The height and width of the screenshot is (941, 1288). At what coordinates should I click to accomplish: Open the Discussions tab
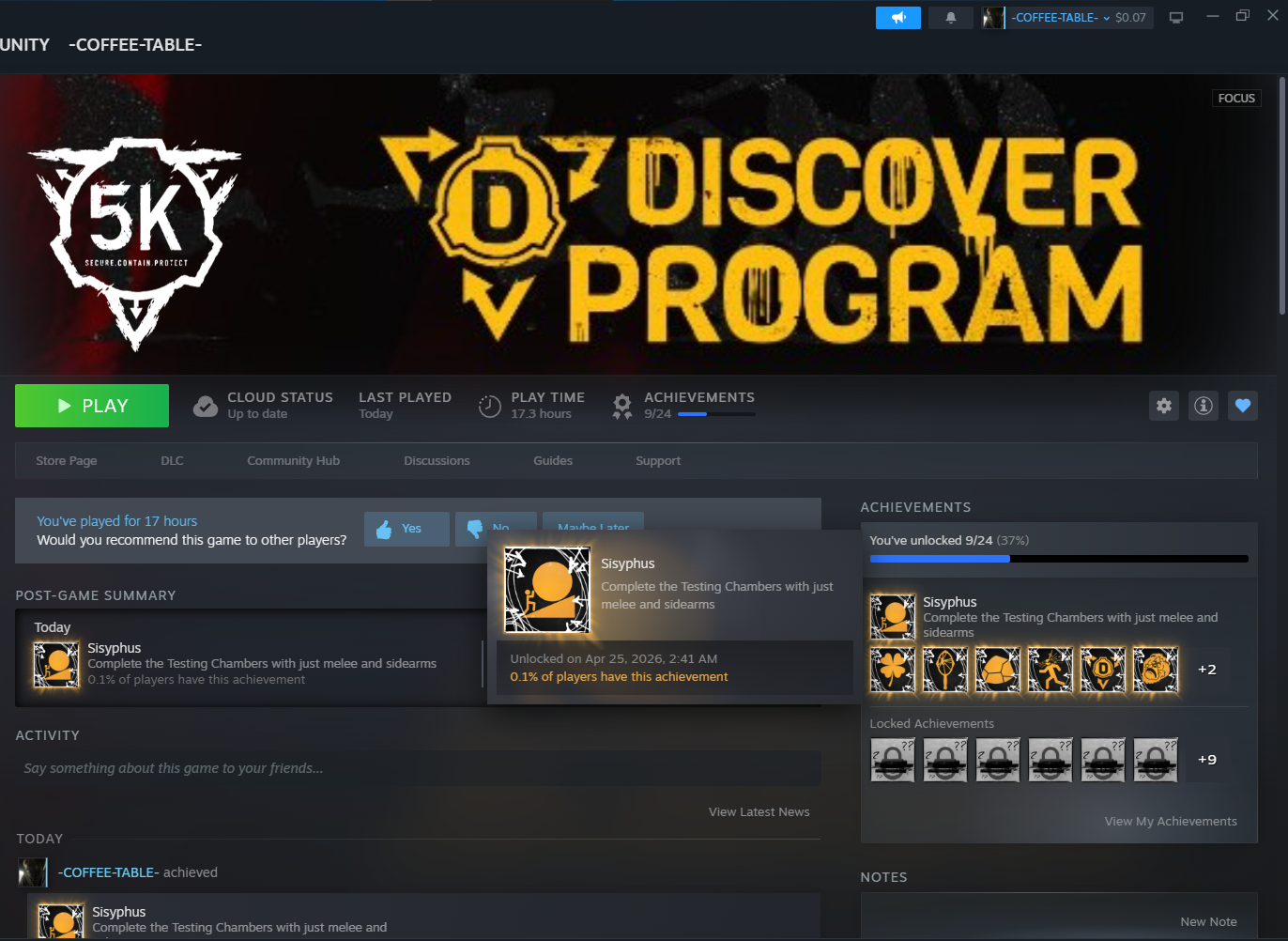tap(437, 461)
